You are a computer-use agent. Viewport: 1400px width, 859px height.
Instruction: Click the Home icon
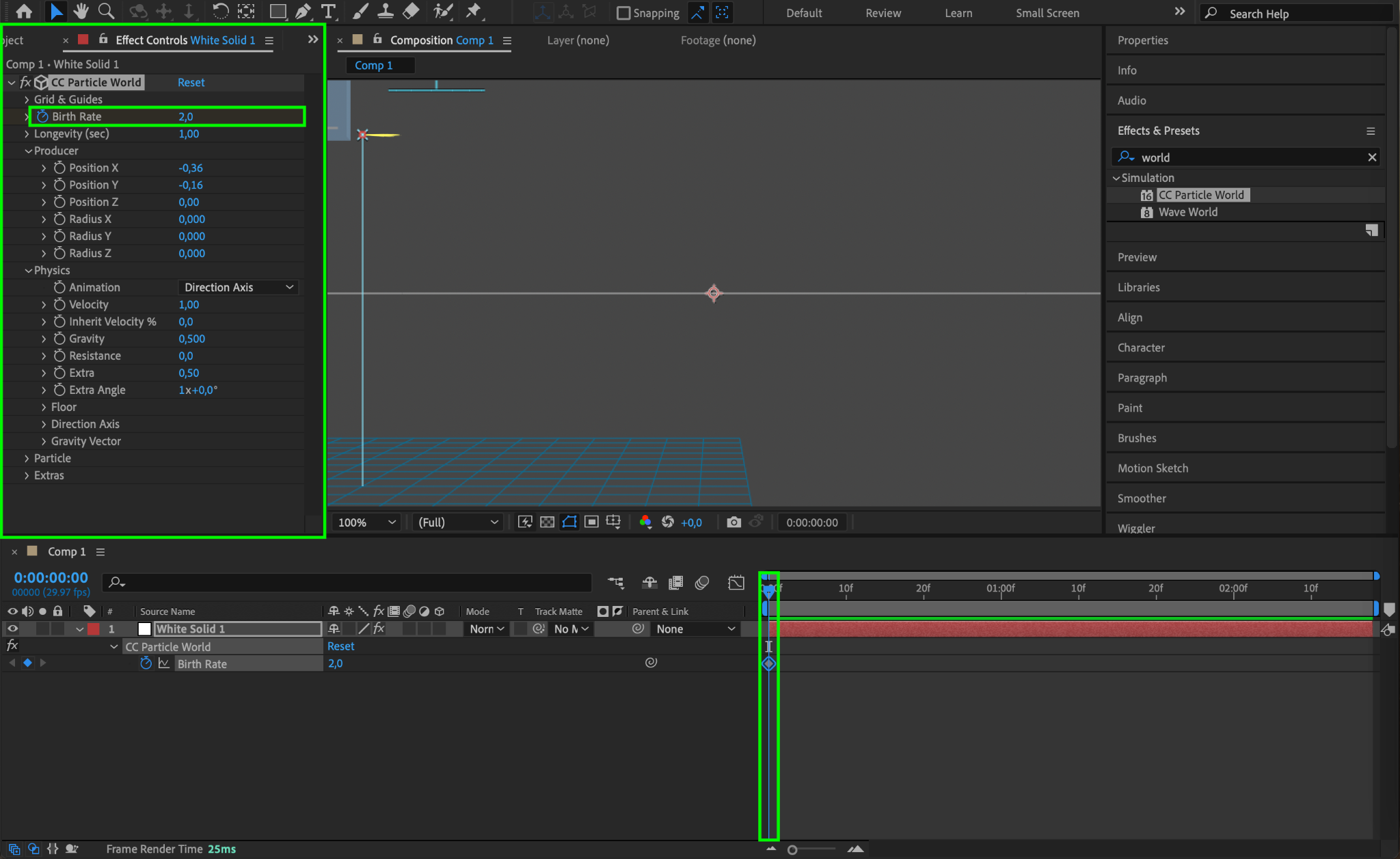(x=24, y=11)
